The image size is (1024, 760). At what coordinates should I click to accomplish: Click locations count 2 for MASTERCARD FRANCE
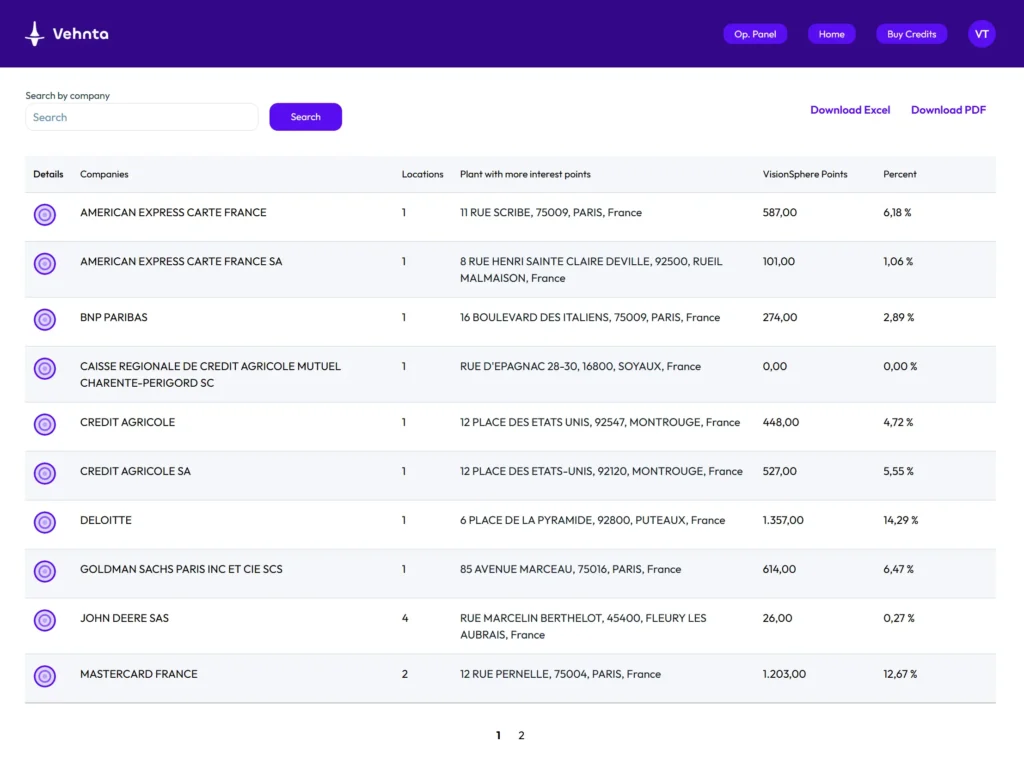[x=405, y=674]
